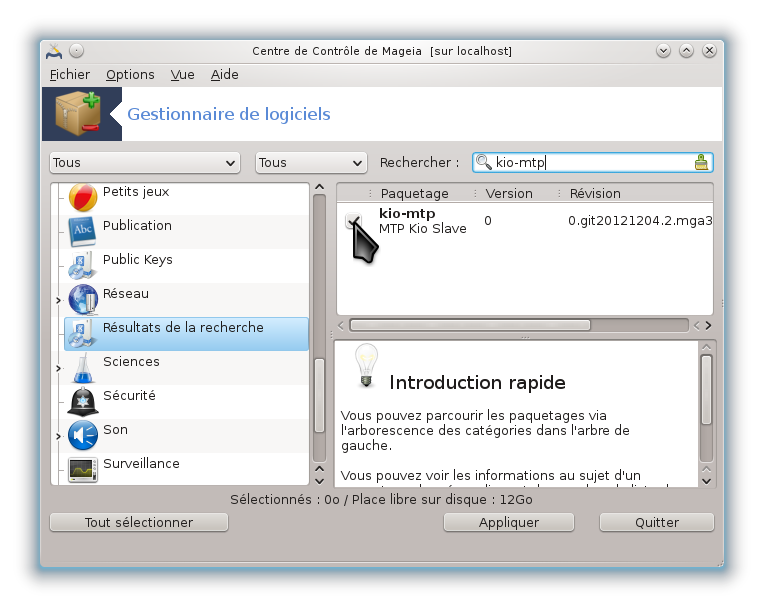This screenshot has width=764, height=607.
Task: Click the revision 0.git20121204.2.mga3 cell
Action: pos(640,221)
